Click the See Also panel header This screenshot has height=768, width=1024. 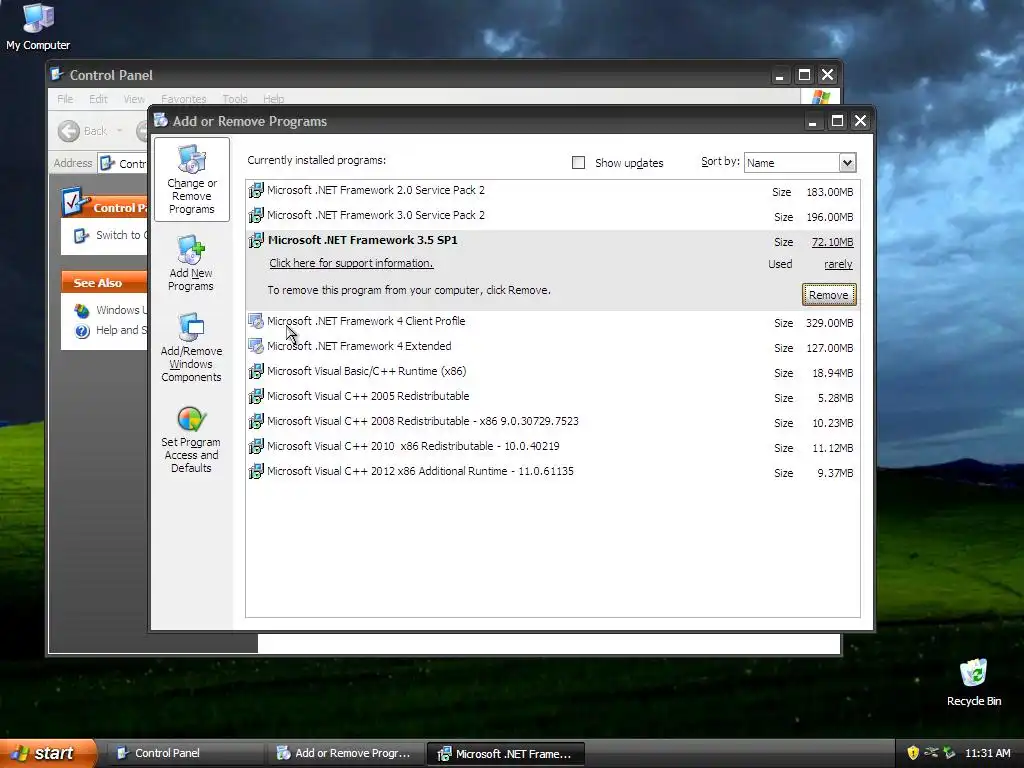(104, 283)
